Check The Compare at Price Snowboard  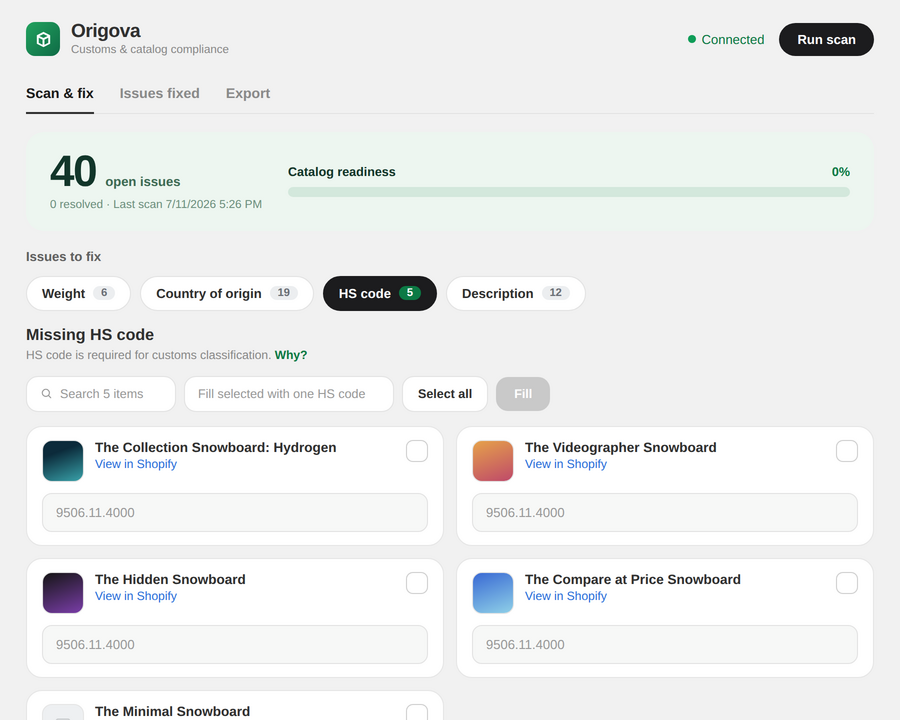click(x=847, y=583)
